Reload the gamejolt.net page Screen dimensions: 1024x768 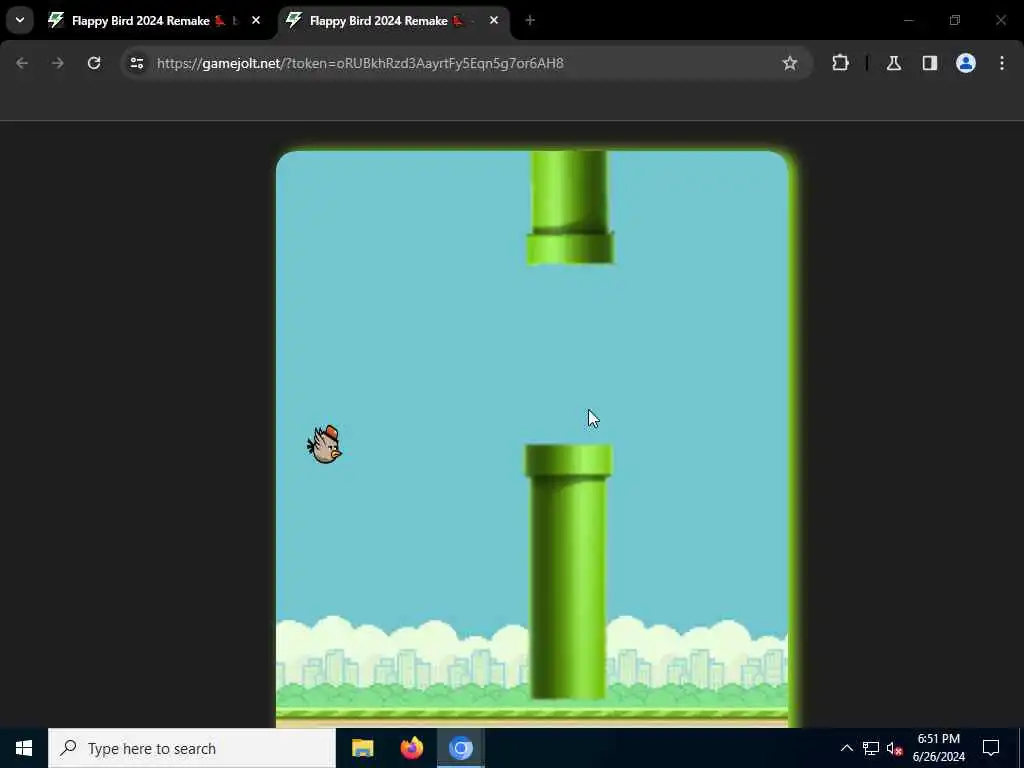(x=94, y=63)
